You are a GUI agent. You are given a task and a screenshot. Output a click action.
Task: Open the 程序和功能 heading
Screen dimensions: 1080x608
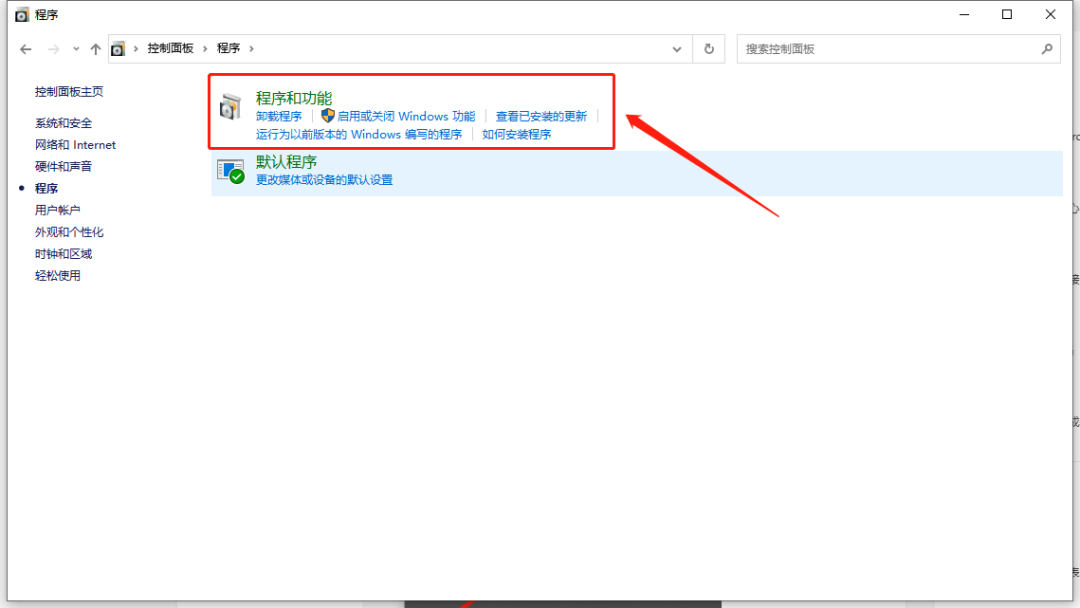(294, 98)
